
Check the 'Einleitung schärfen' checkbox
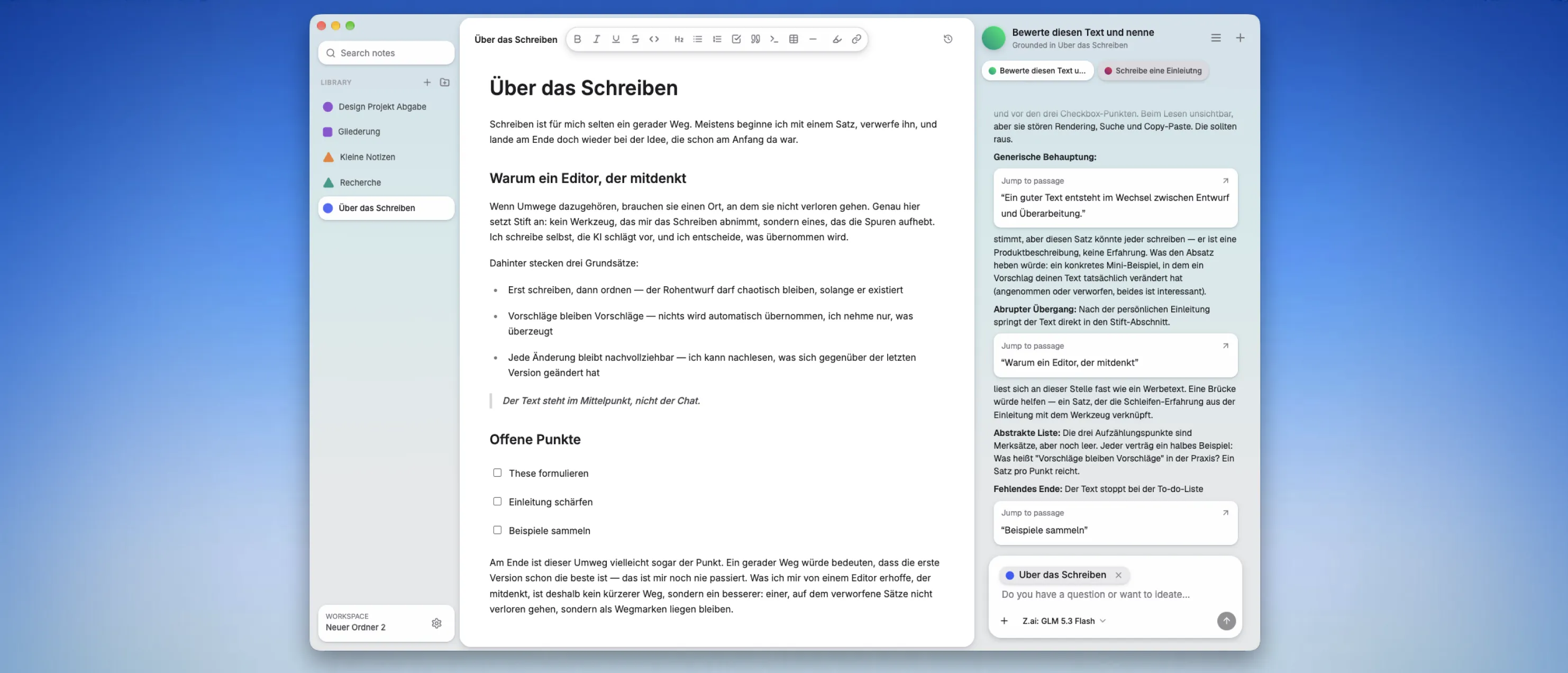[x=497, y=501]
